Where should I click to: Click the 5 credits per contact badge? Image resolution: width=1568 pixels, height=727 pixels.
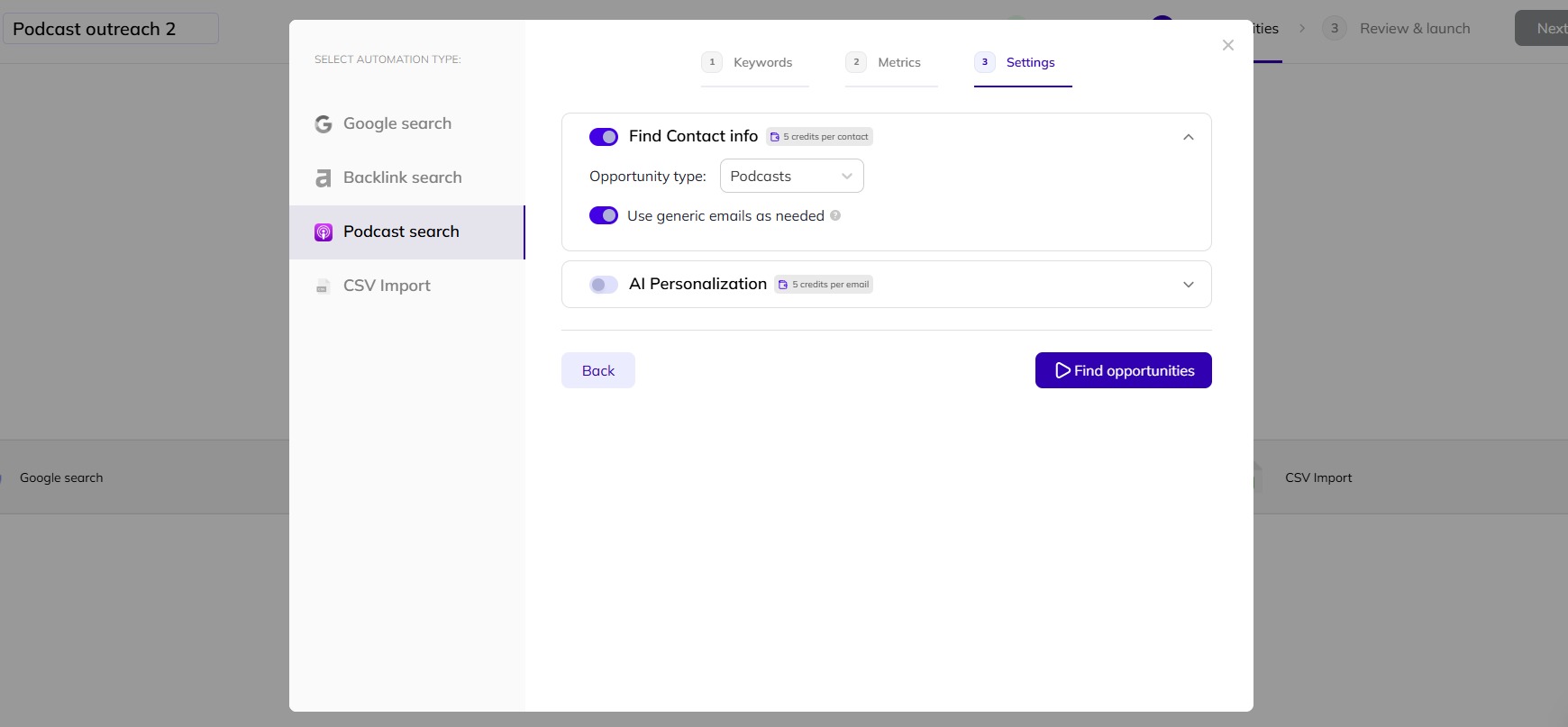pyautogui.click(x=820, y=137)
